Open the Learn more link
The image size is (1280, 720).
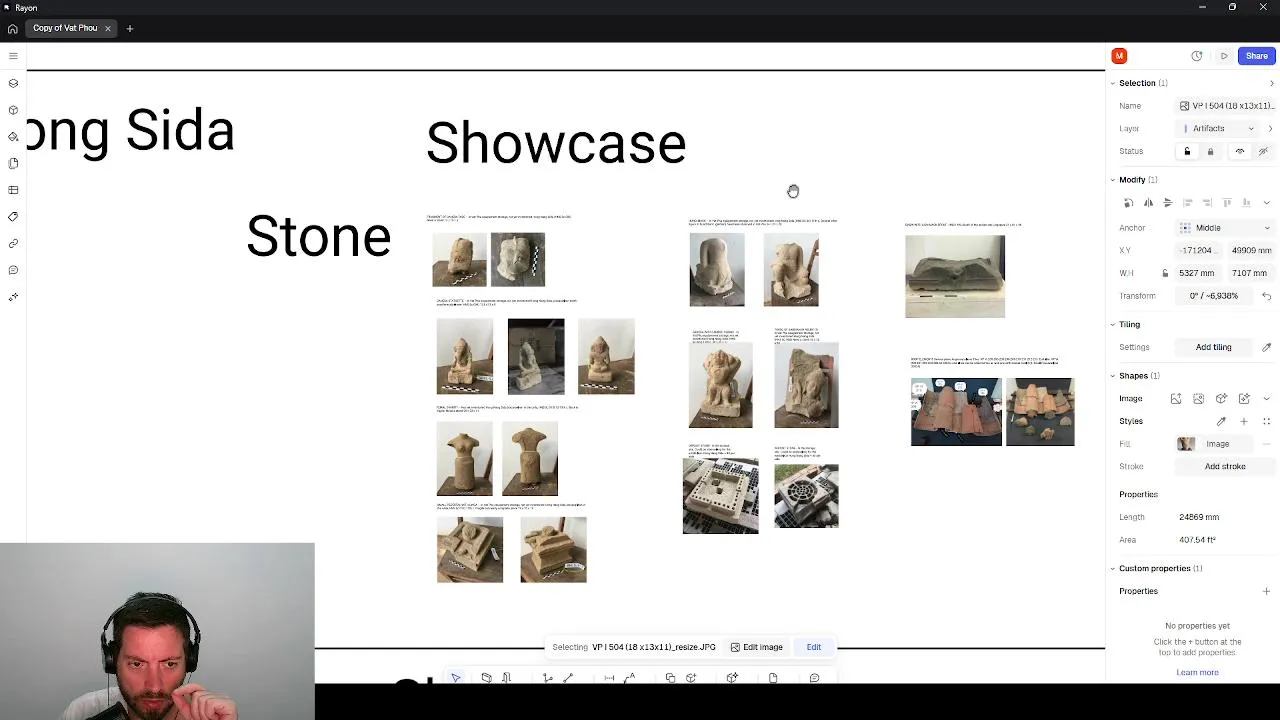(x=1197, y=672)
